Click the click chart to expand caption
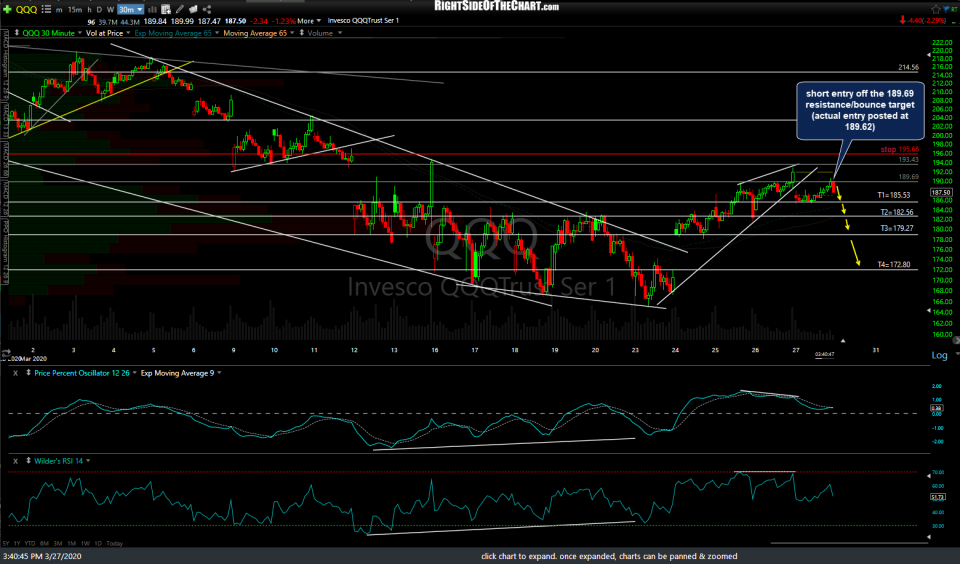The image size is (960, 564). point(609,557)
